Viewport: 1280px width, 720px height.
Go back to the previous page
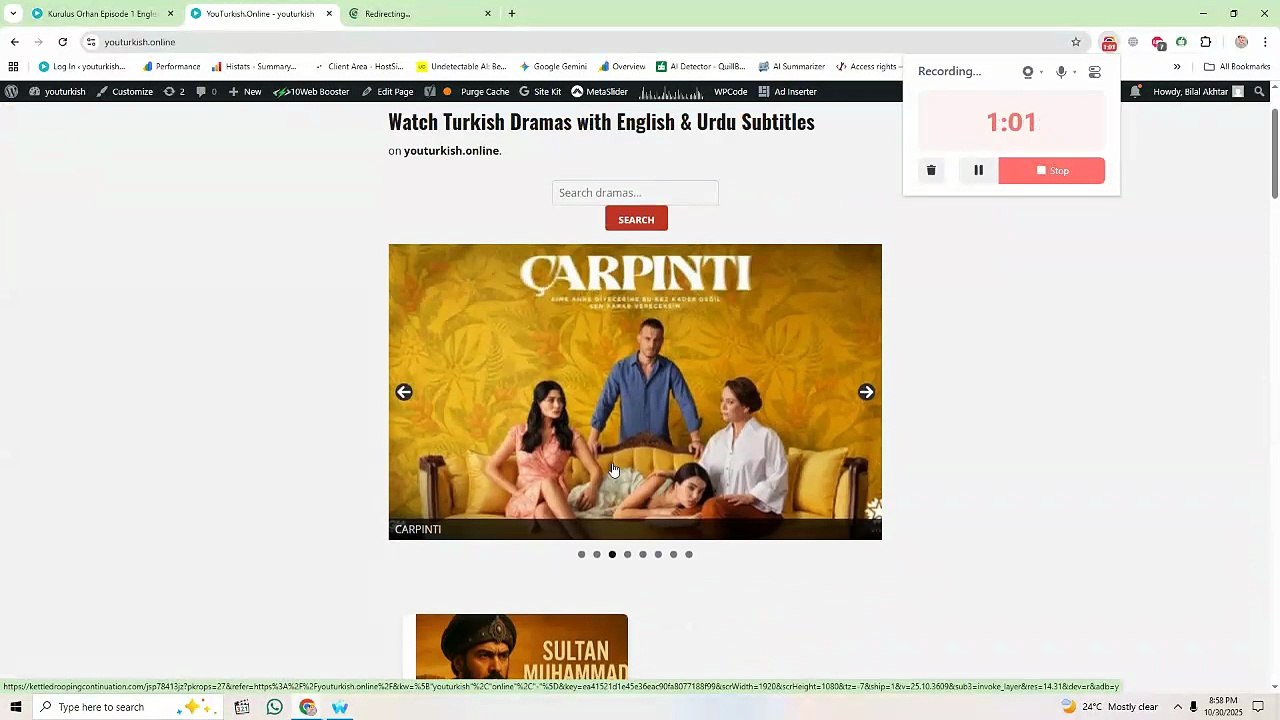point(14,42)
